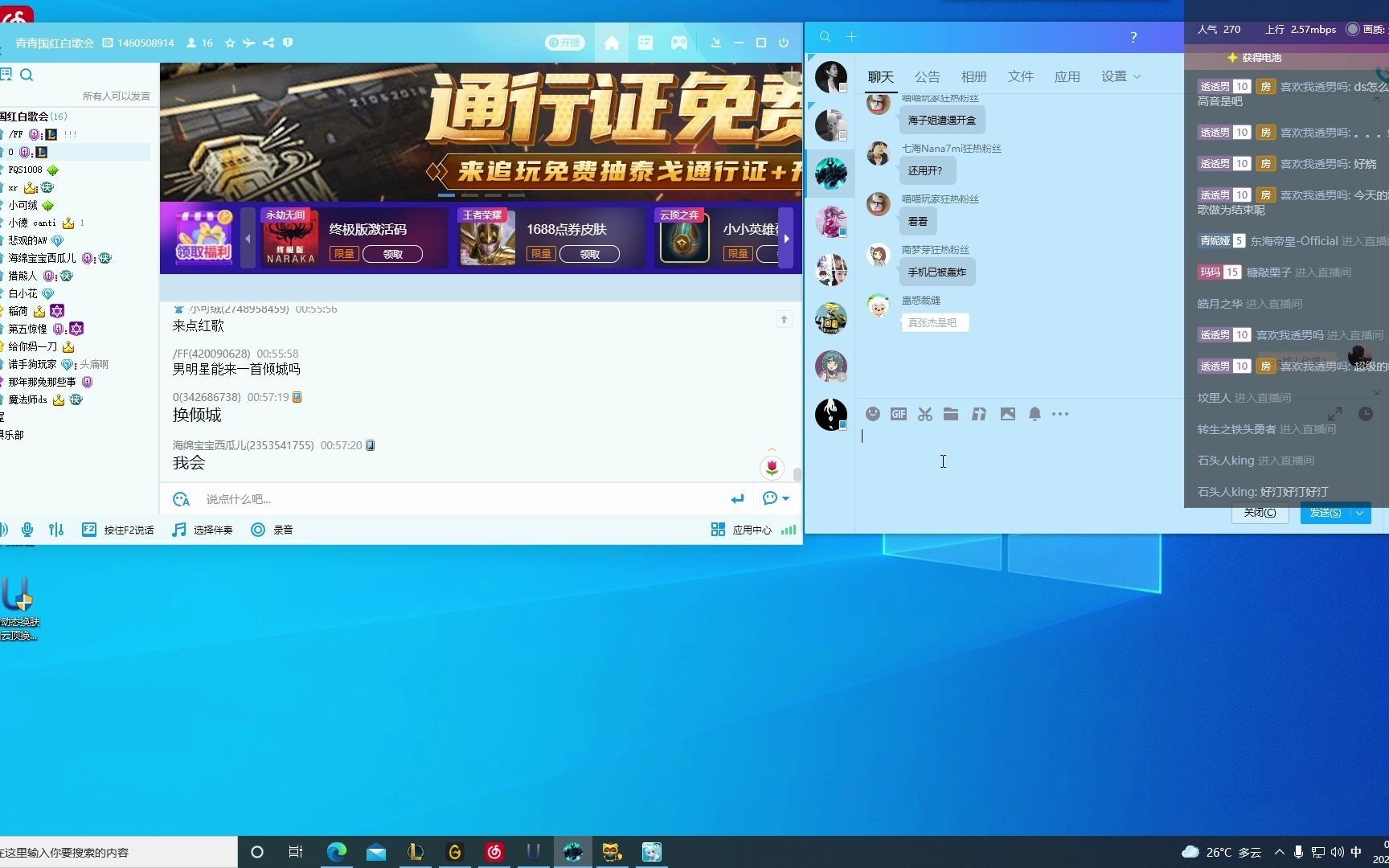Click the share icon beside channel ID
The image size is (1389, 868).
[x=268, y=43]
